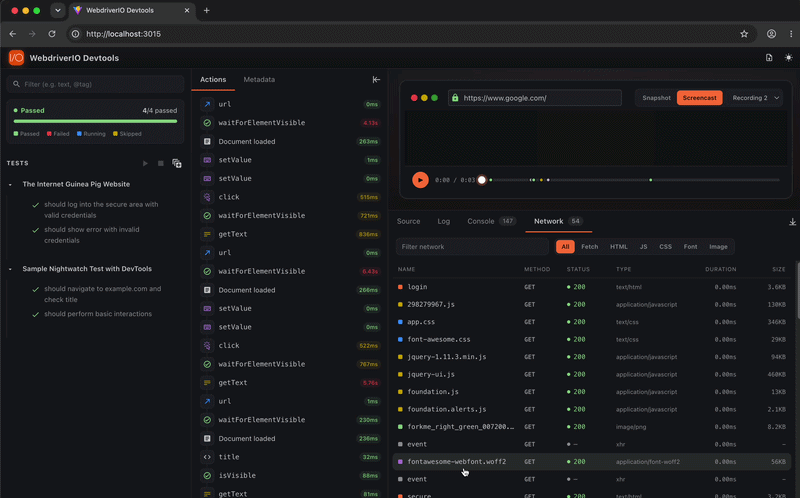This screenshot has width=800, height=498.
Task: Collapse The Internet Guinea Pig Website suite
Action: 10,185
